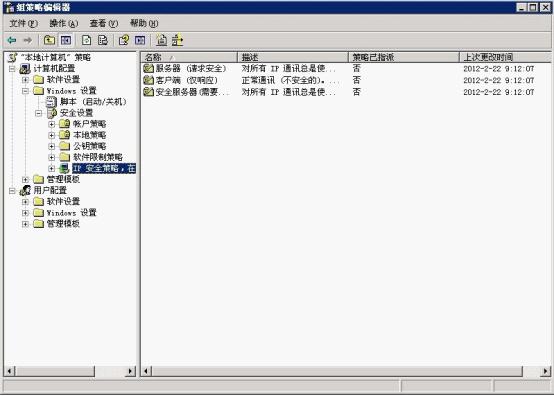Select the 安全服务器 policy entry
The image size is (554, 396).
tap(187, 92)
